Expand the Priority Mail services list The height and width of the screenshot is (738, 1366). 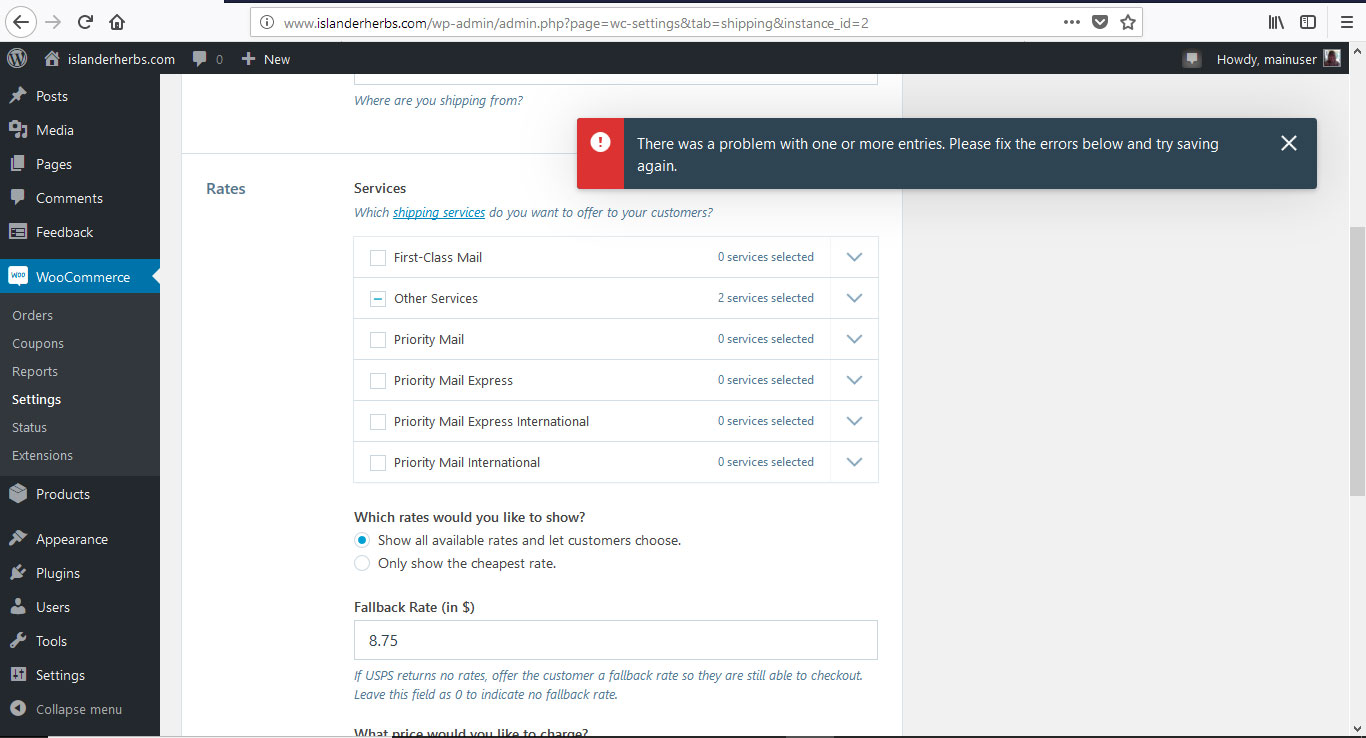[x=854, y=339]
